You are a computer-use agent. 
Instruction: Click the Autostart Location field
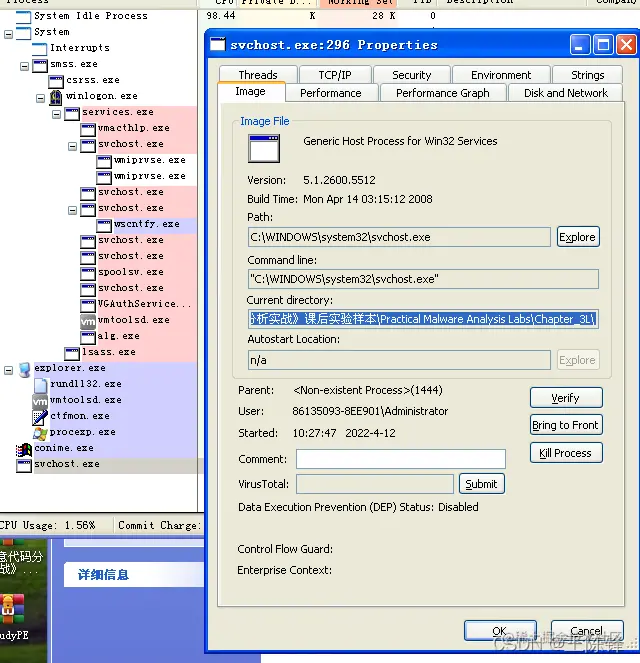click(399, 360)
